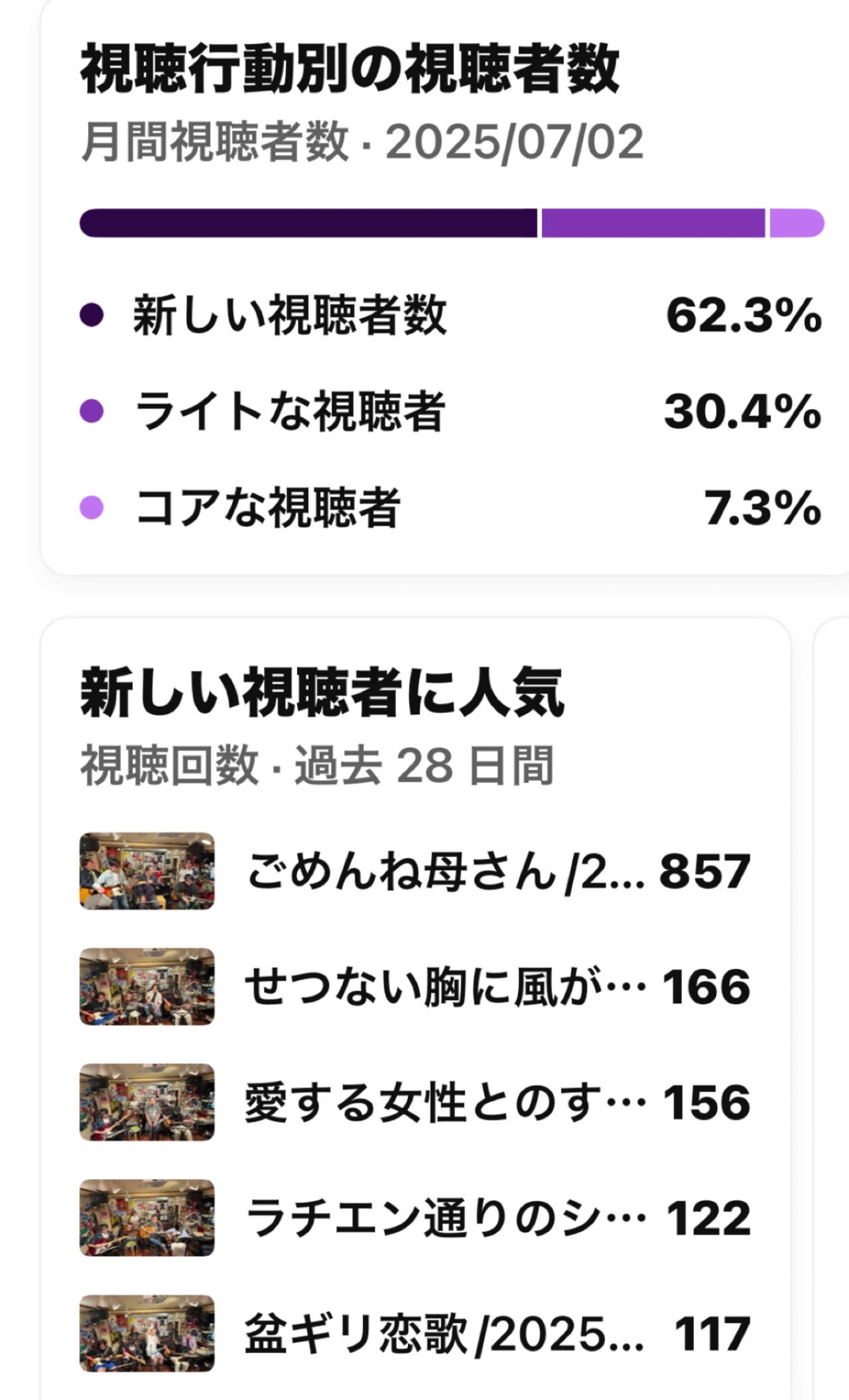Tap the 62.3% new viewers percentage
Image resolution: width=849 pixels, height=1400 pixels.
pos(744,315)
